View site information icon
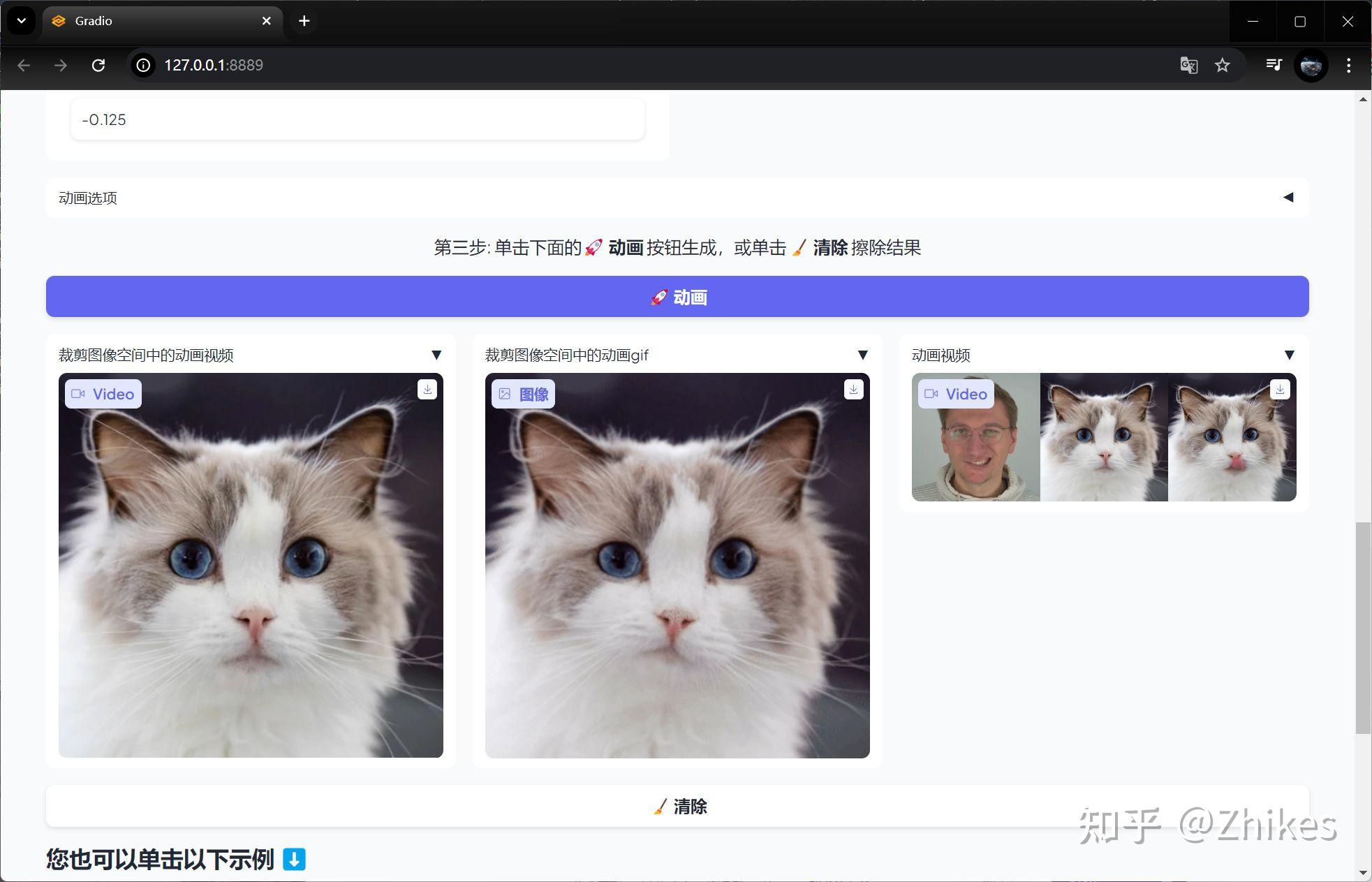The width and height of the screenshot is (1372, 882). [143, 65]
